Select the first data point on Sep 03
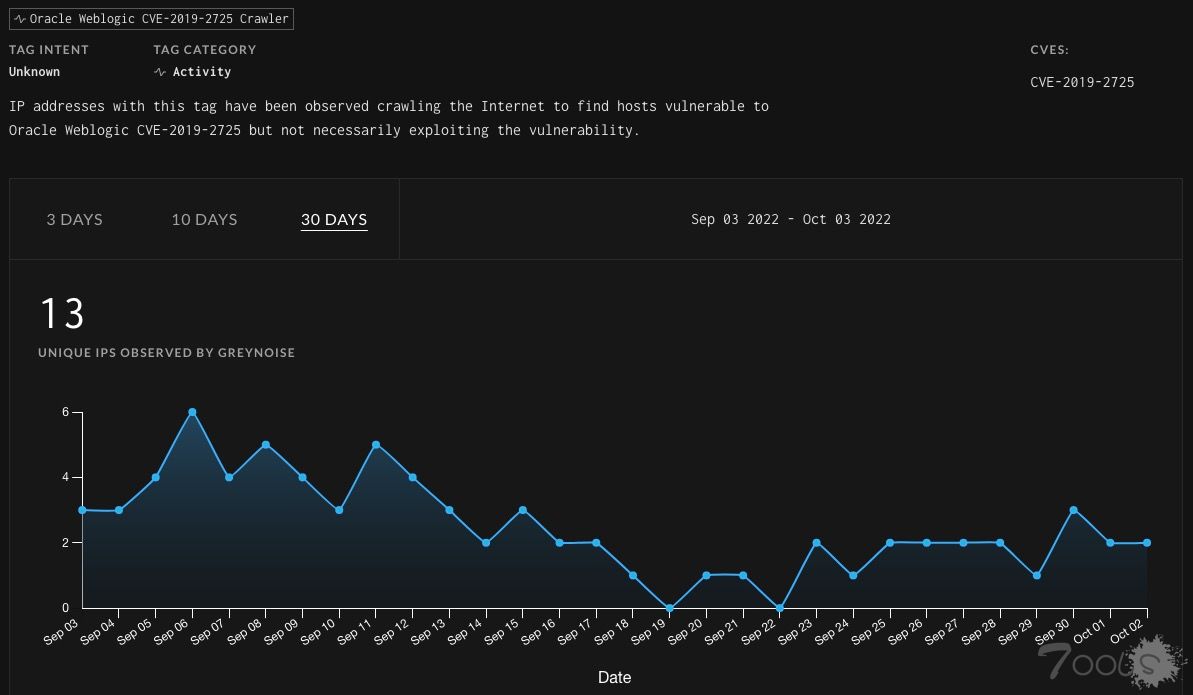 pos(81,509)
